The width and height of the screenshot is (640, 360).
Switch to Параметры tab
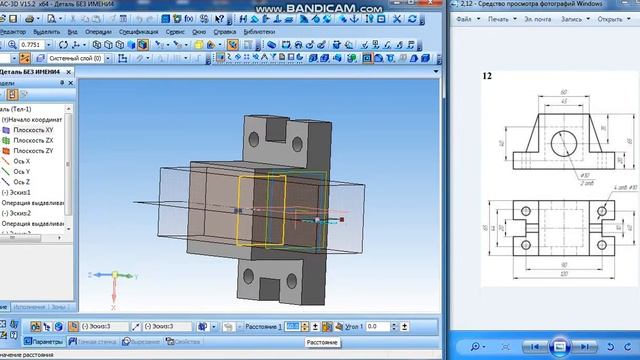(x=44, y=341)
